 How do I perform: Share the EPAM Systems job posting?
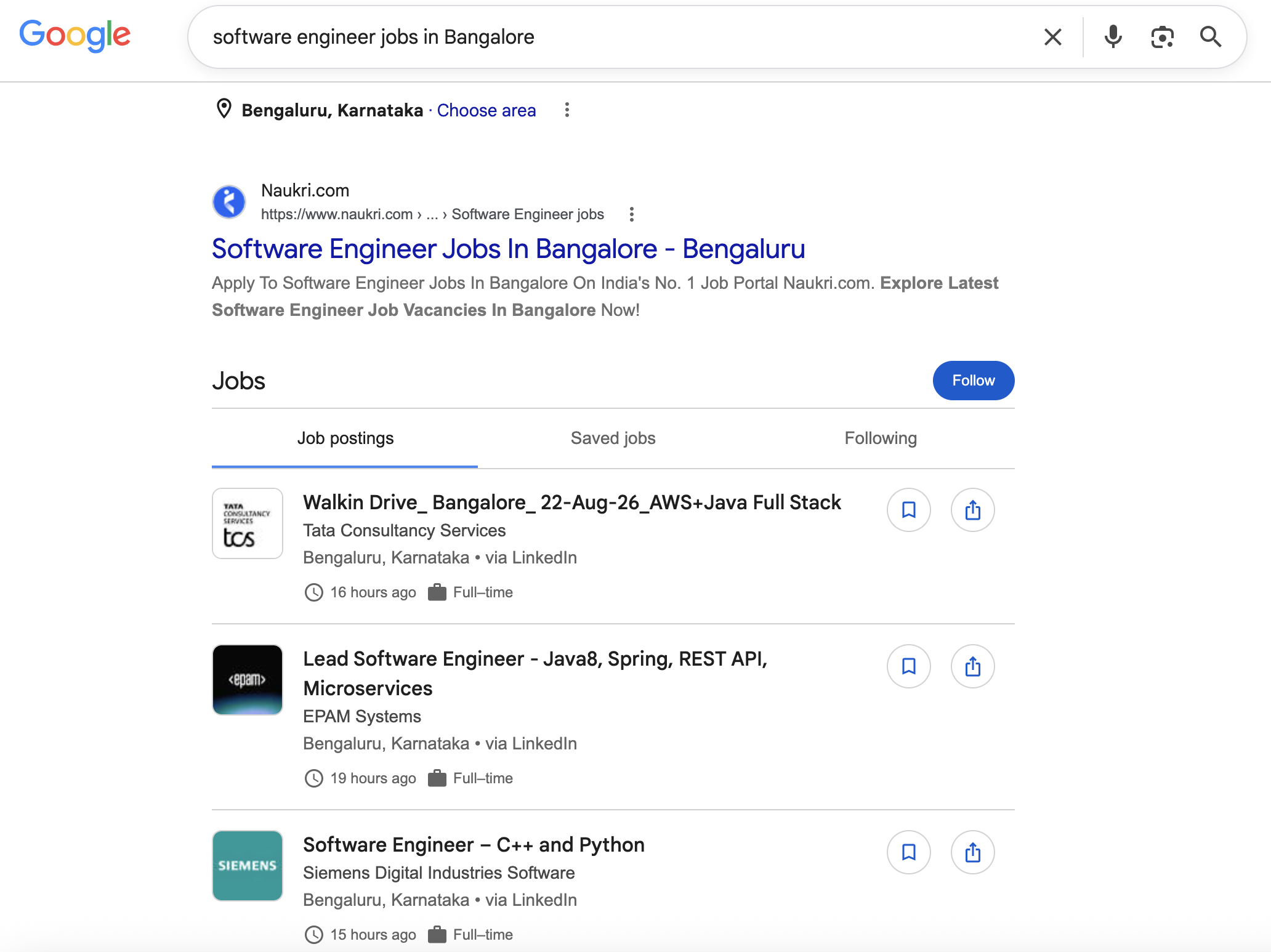coord(973,666)
